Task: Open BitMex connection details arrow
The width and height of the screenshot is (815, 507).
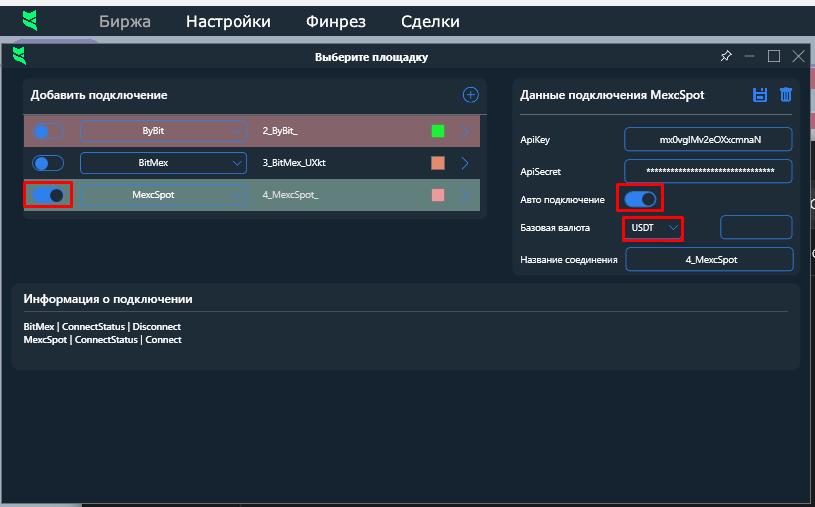Action: (465, 163)
